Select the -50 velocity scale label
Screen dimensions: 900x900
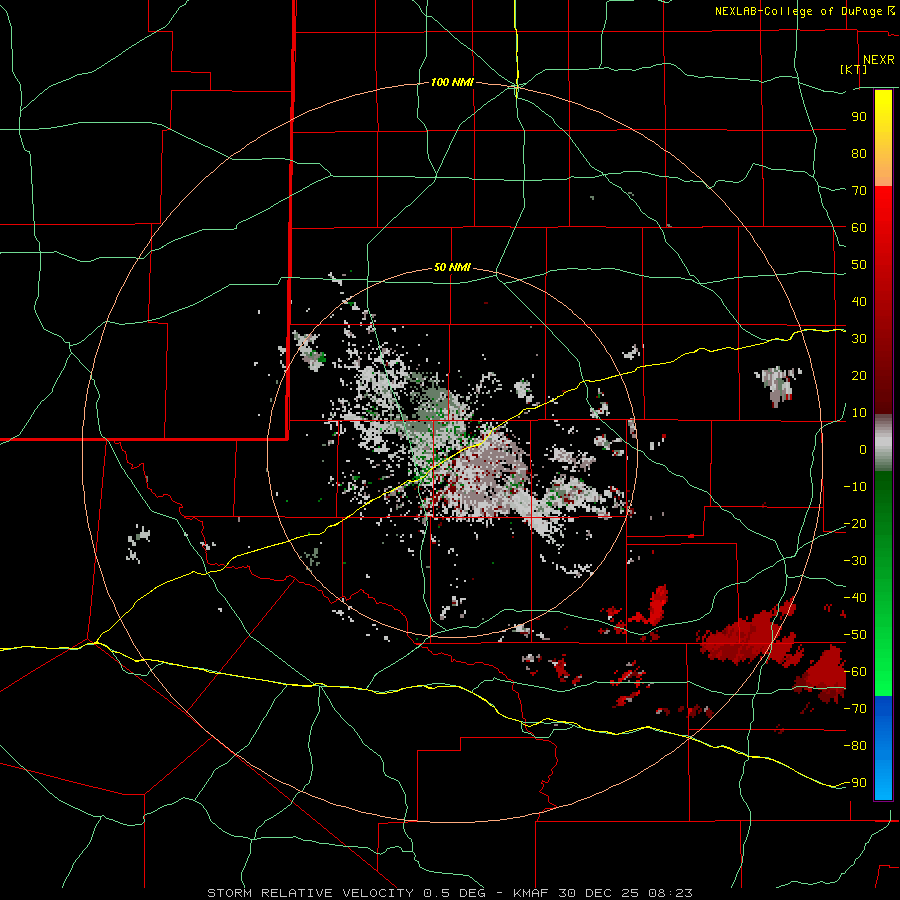pos(855,635)
